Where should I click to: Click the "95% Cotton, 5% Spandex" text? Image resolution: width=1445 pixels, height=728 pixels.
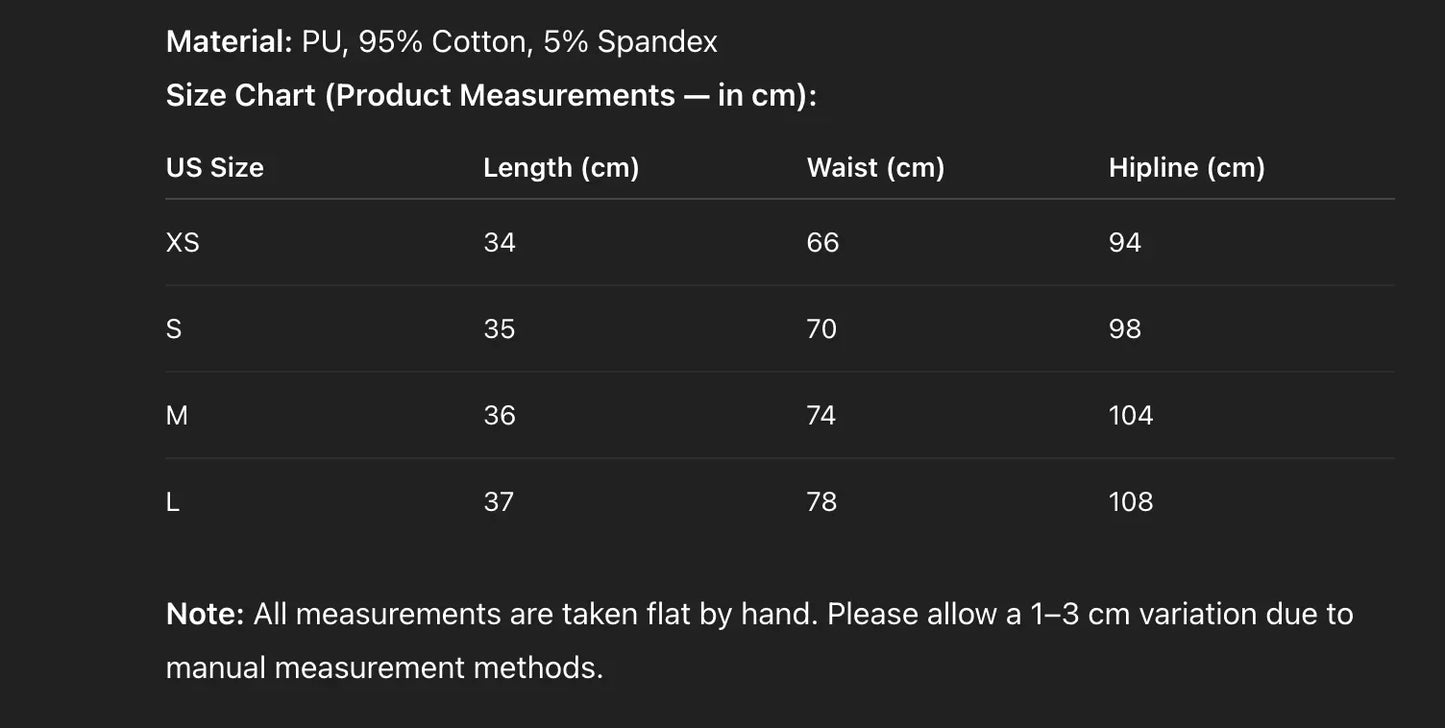538,41
